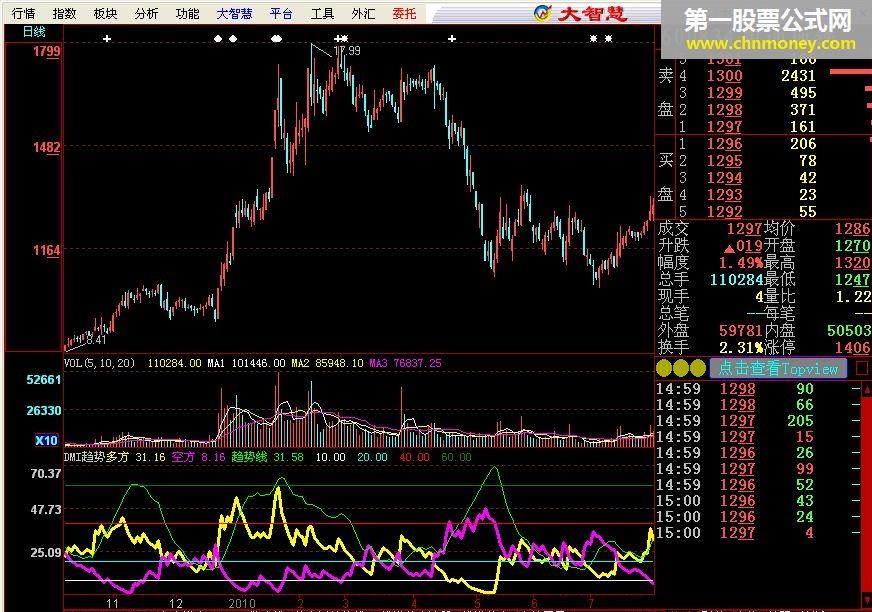Click the 8.41 low price annotation
The image size is (872, 612).
(x=96, y=339)
